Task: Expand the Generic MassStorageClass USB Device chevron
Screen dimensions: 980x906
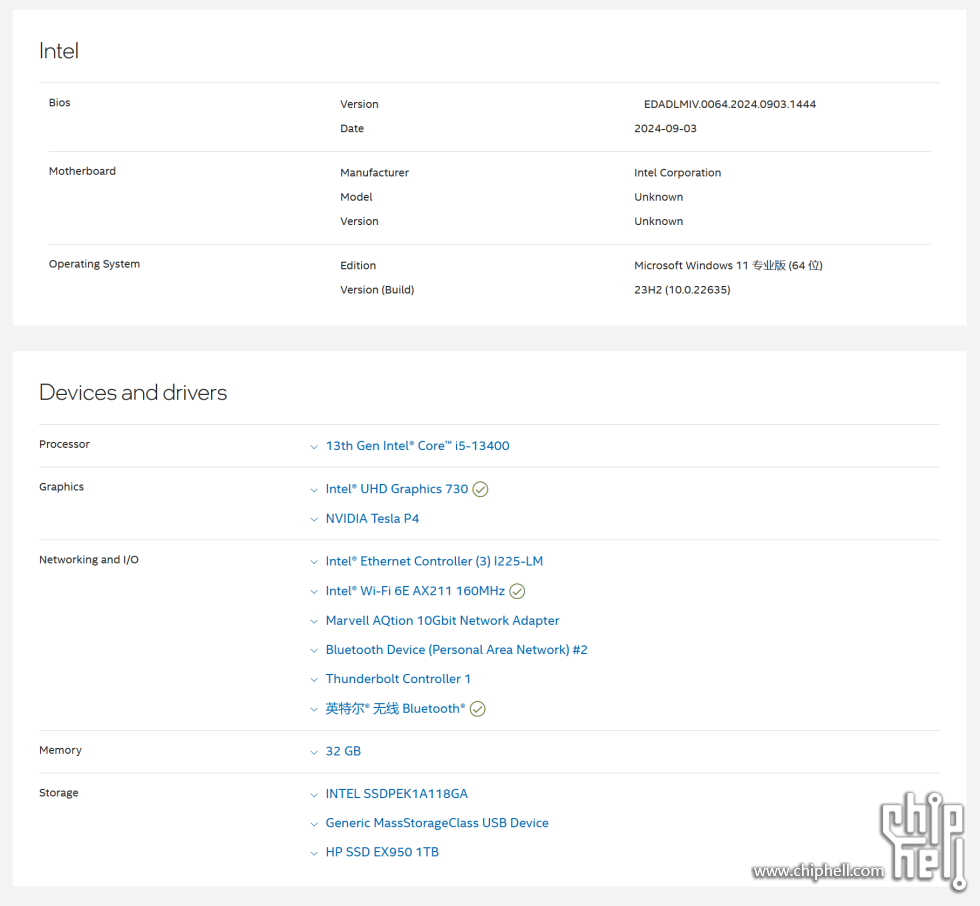Action: (x=314, y=824)
